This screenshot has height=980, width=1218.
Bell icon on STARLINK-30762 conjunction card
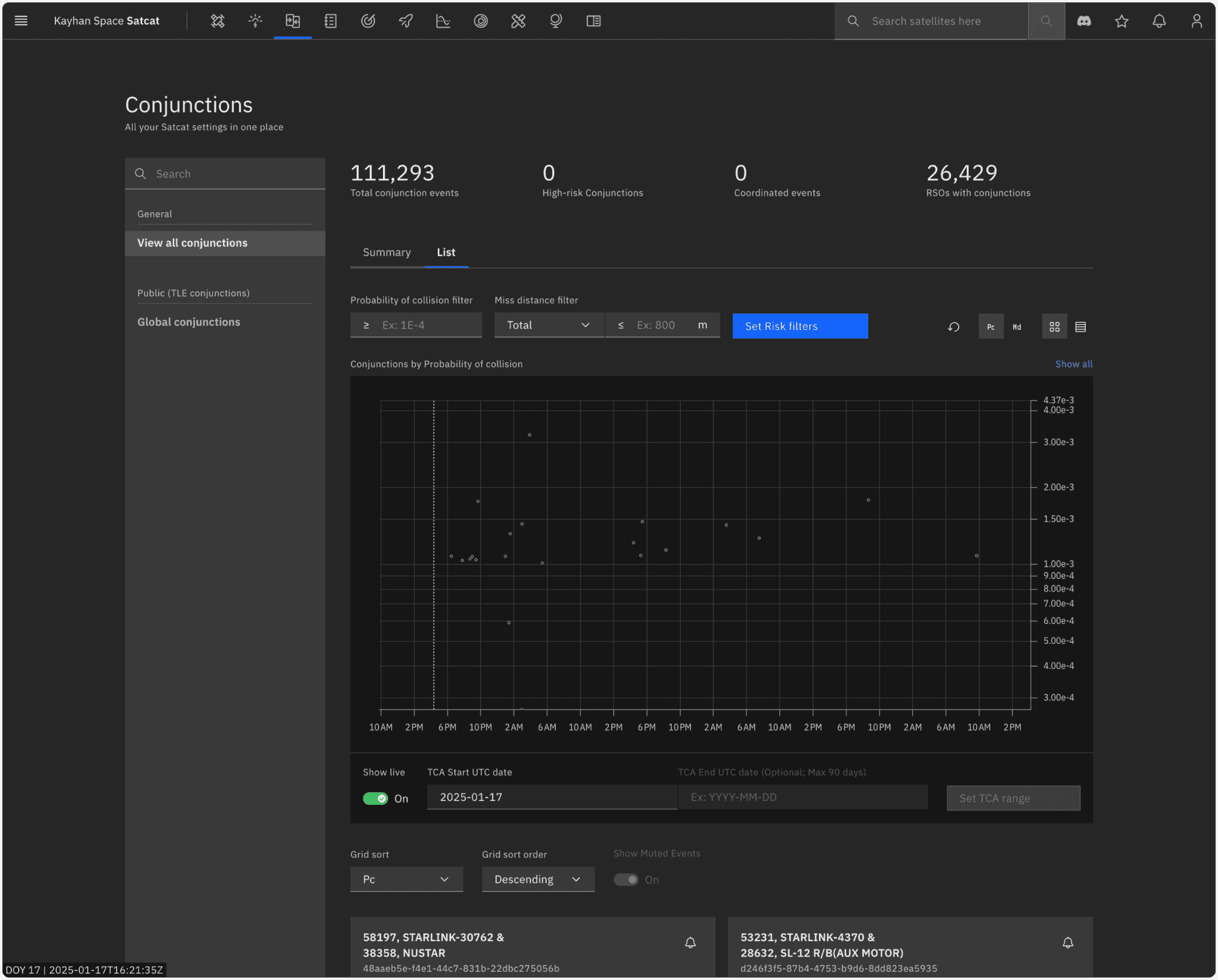690,942
